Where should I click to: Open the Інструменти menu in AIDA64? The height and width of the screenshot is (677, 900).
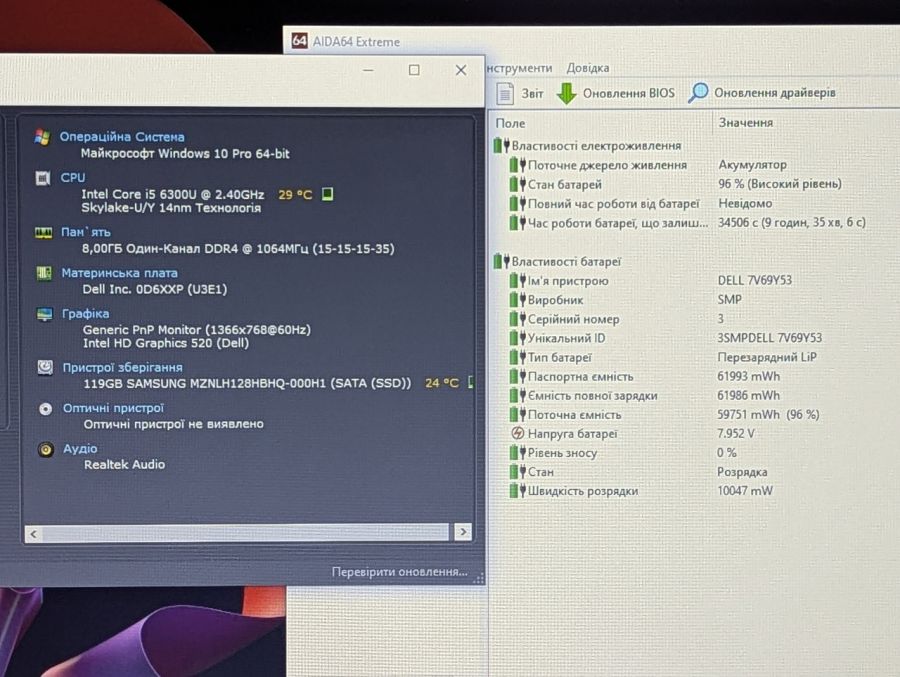(x=519, y=68)
